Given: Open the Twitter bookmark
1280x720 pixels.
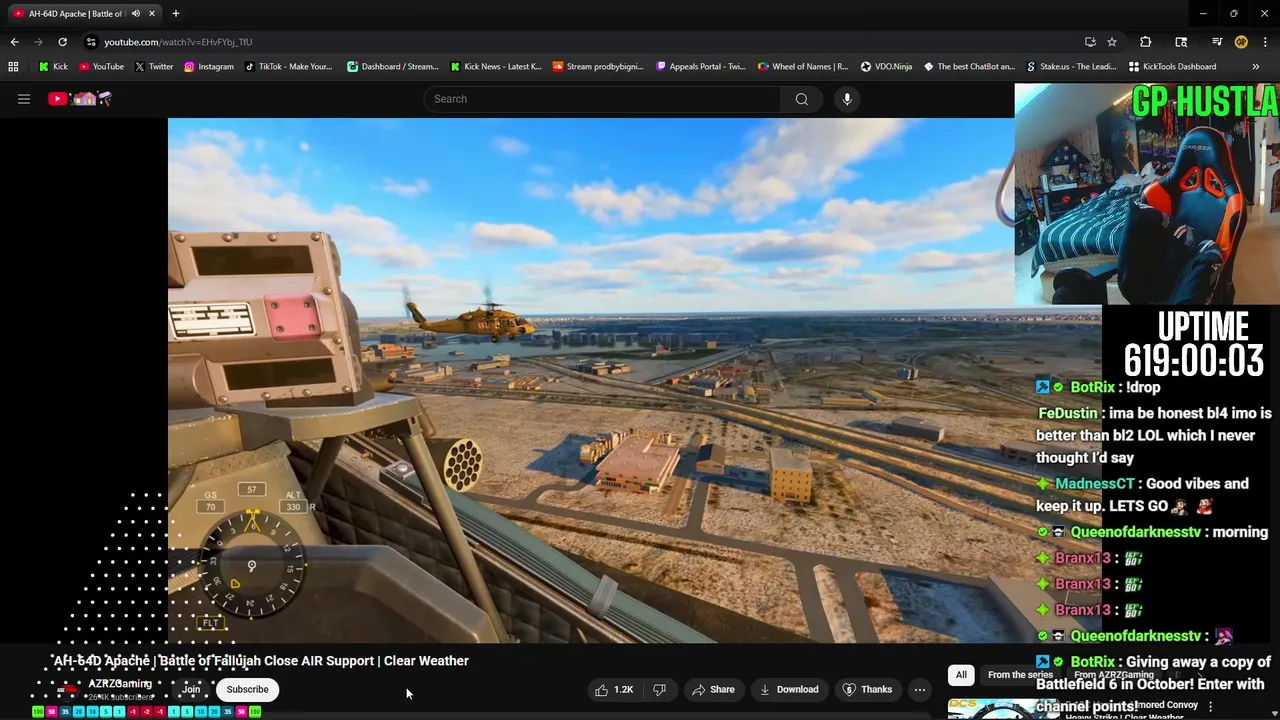Looking at the screenshot, I should tap(153, 67).
